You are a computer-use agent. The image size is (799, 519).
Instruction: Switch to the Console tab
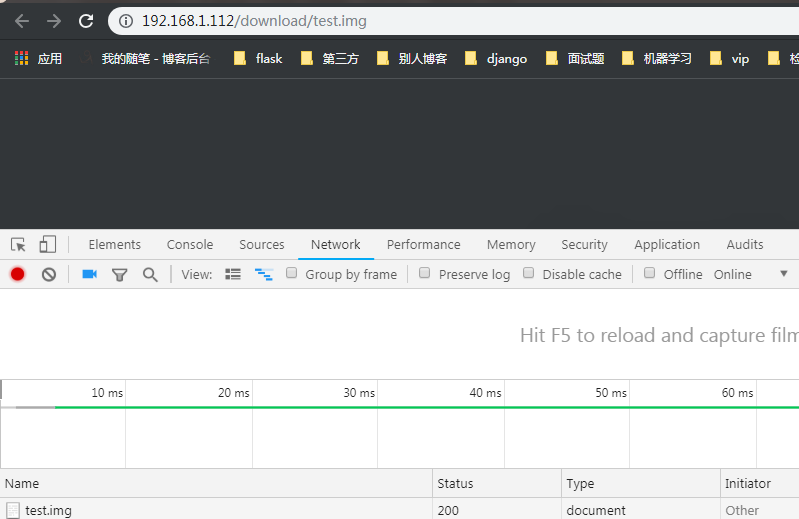(x=190, y=244)
